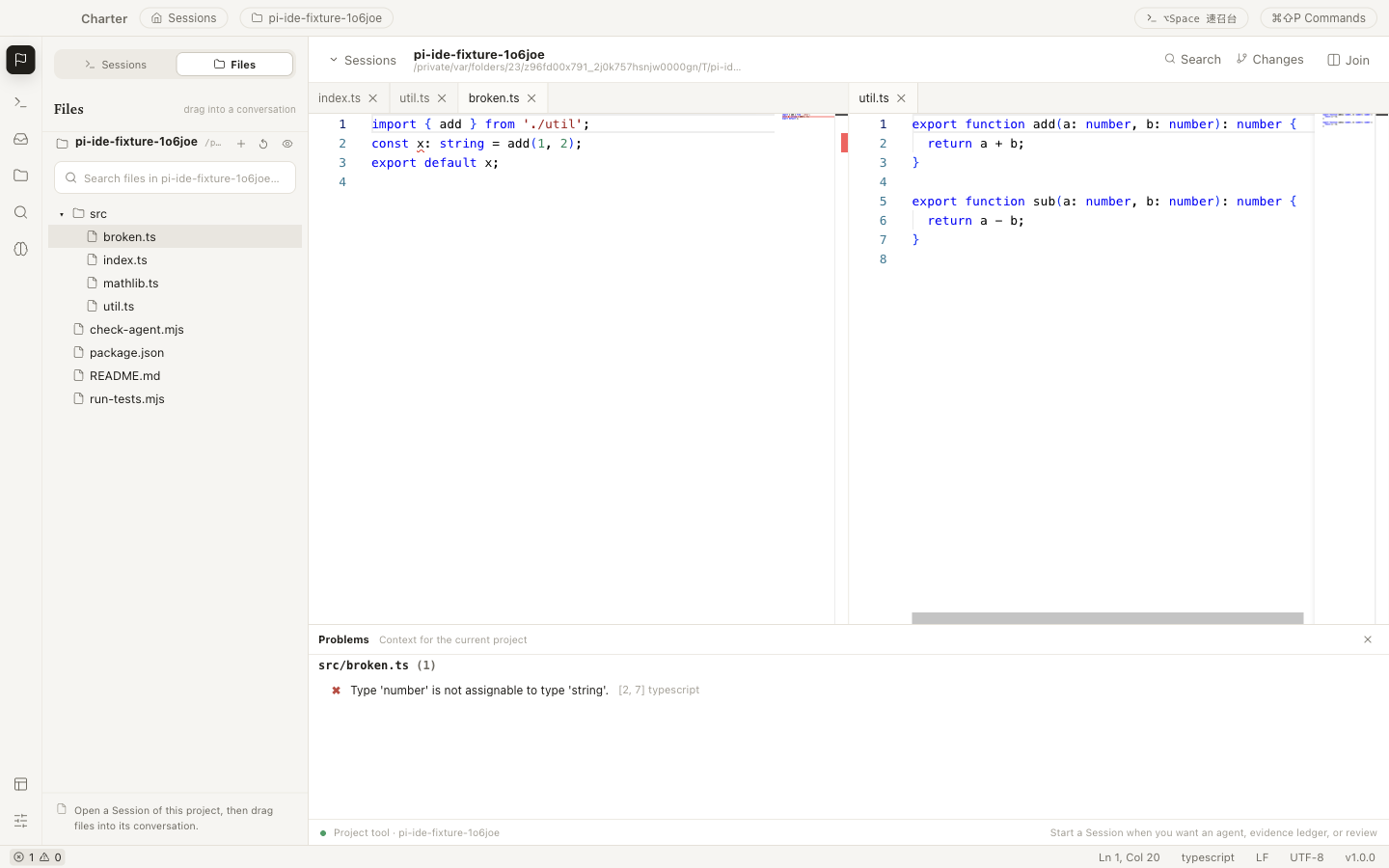Screen dimensions: 1389x868
Task: Open mathlib.ts in the file tree
Action: [175, 283]
